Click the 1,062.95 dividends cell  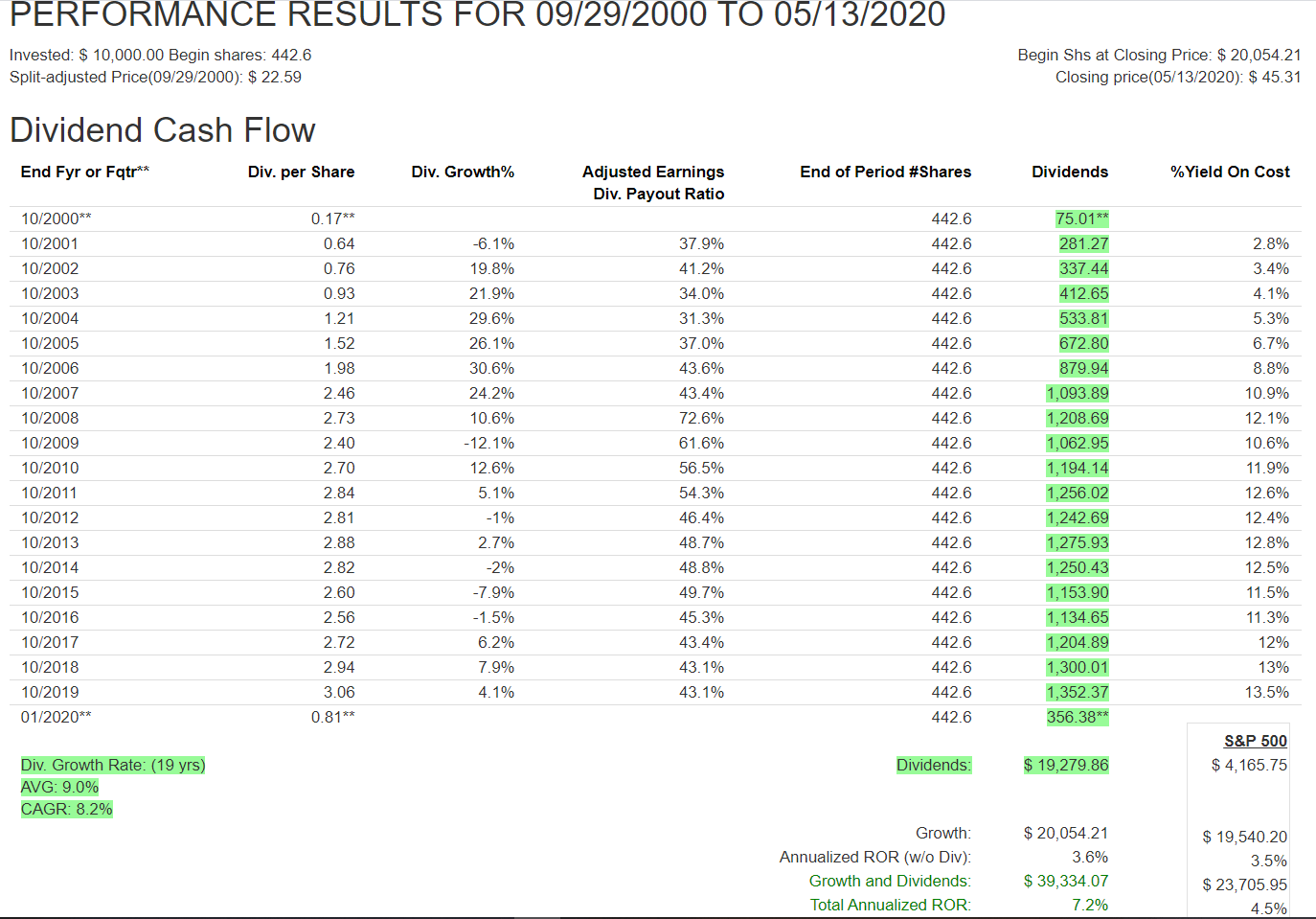[x=1078, y=443]
